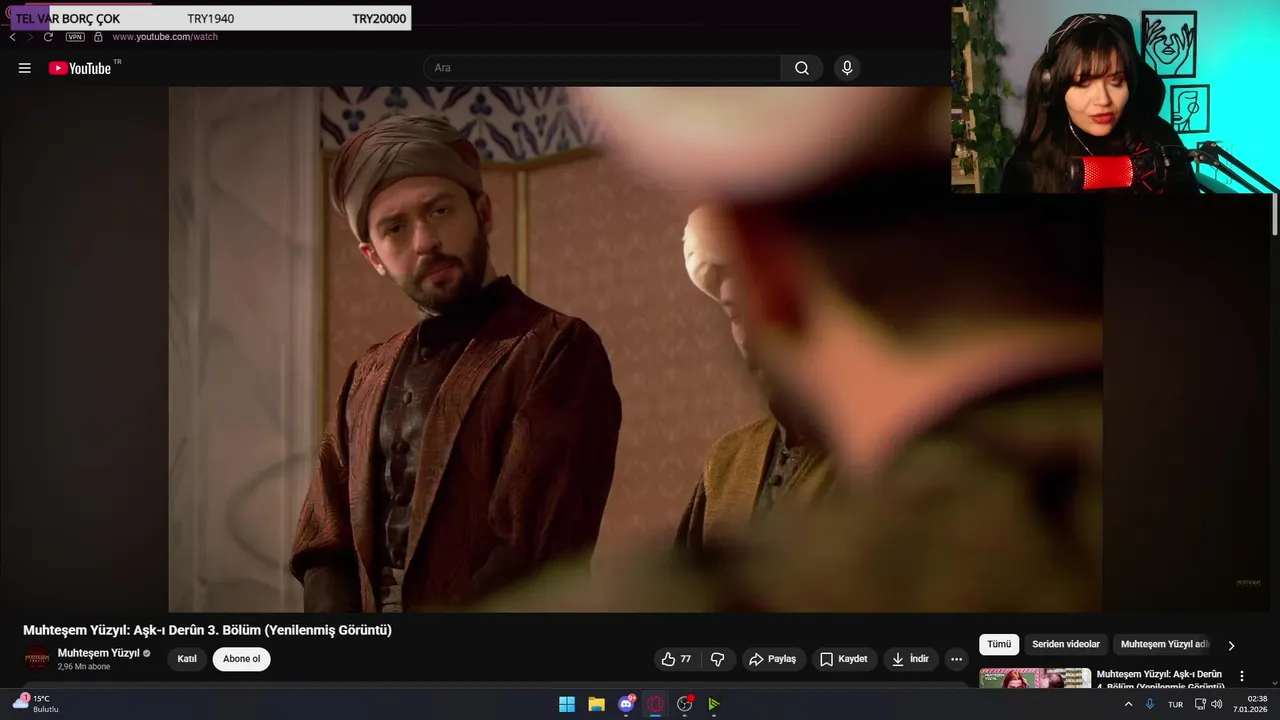Click the streamer webcam overlay

point(1115,97)
